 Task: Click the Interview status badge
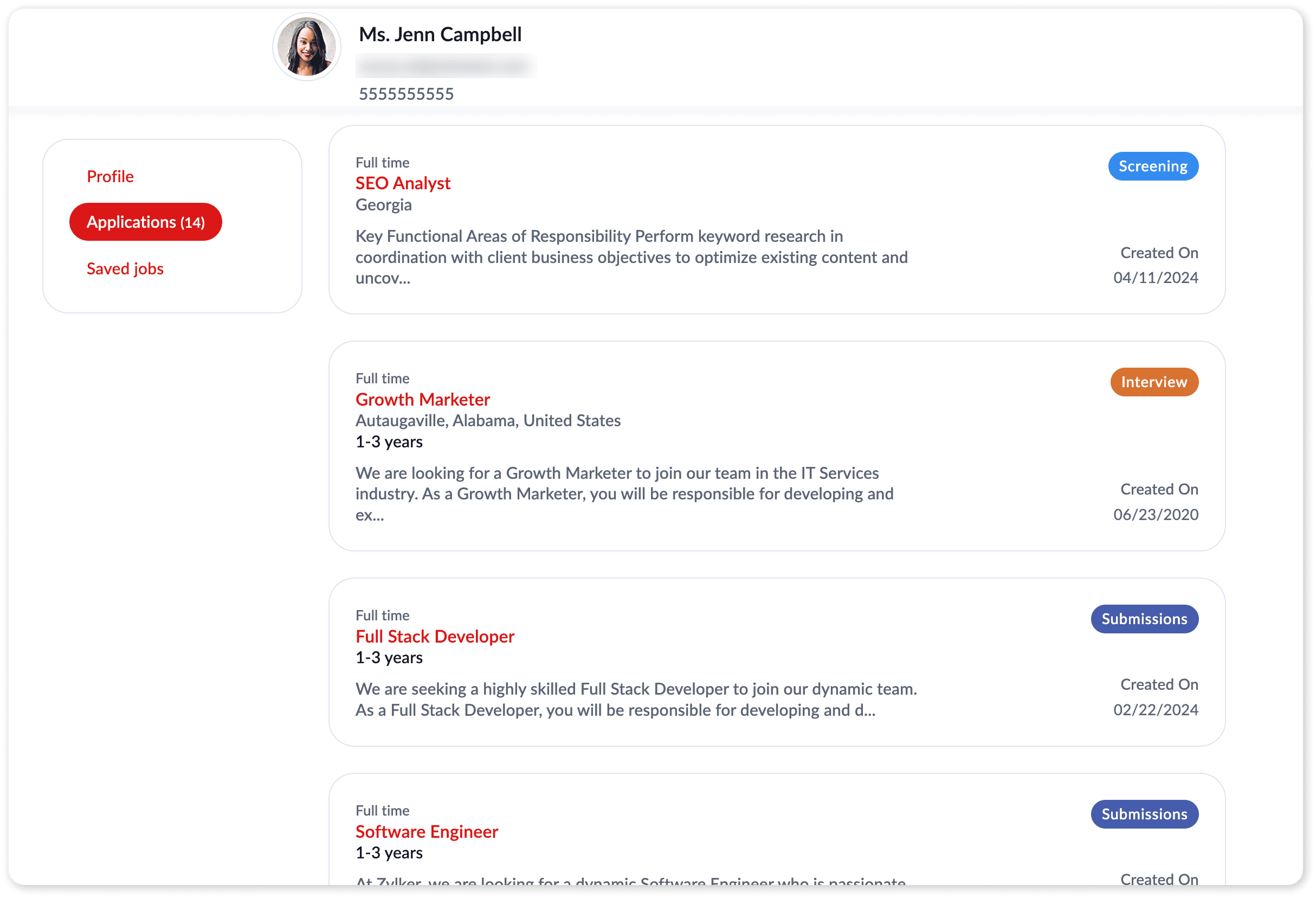1153,382
